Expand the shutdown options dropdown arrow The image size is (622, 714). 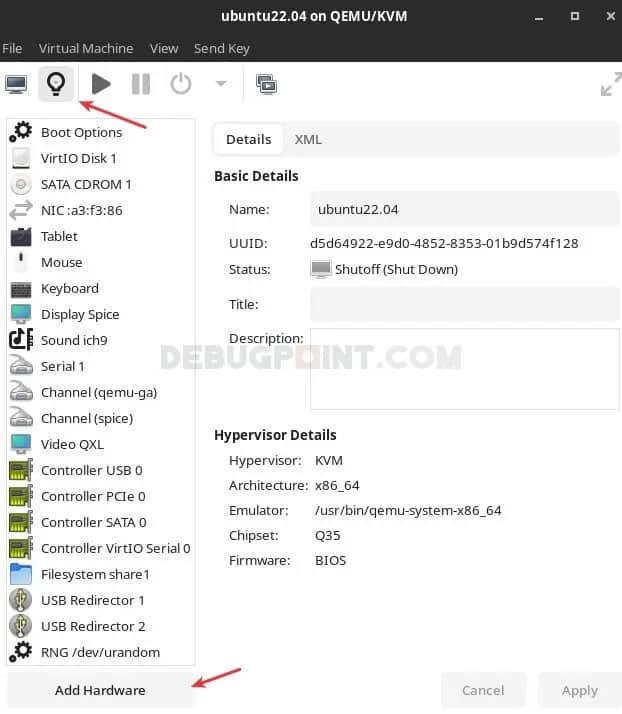click(220, 84)
